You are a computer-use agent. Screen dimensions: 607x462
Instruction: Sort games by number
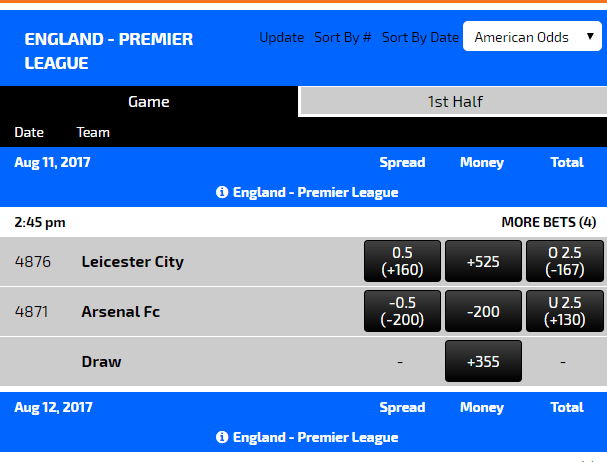click(x=343, y=37)
